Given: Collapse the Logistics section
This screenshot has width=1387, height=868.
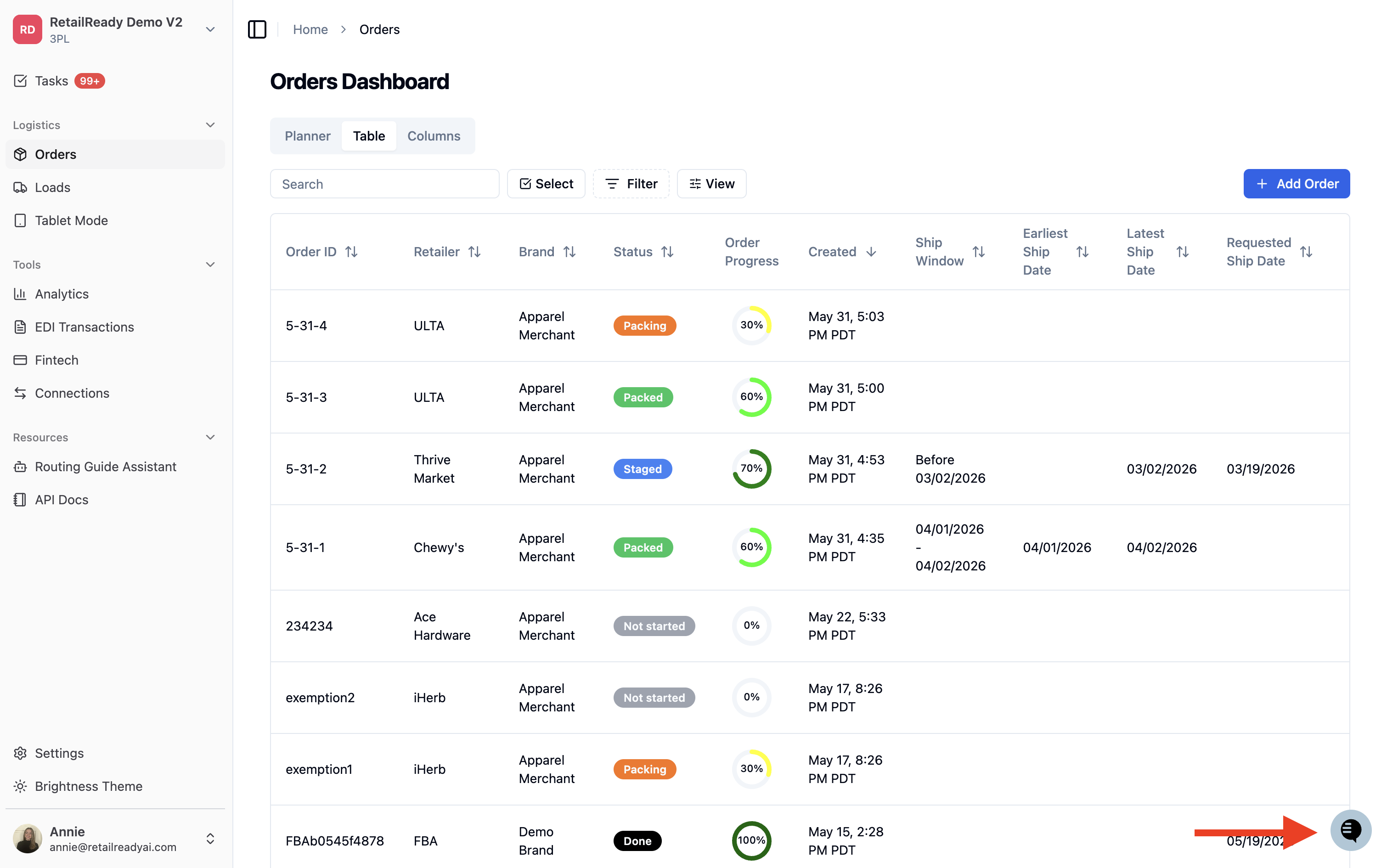Looking at the screenshot, I should (210, 124).
